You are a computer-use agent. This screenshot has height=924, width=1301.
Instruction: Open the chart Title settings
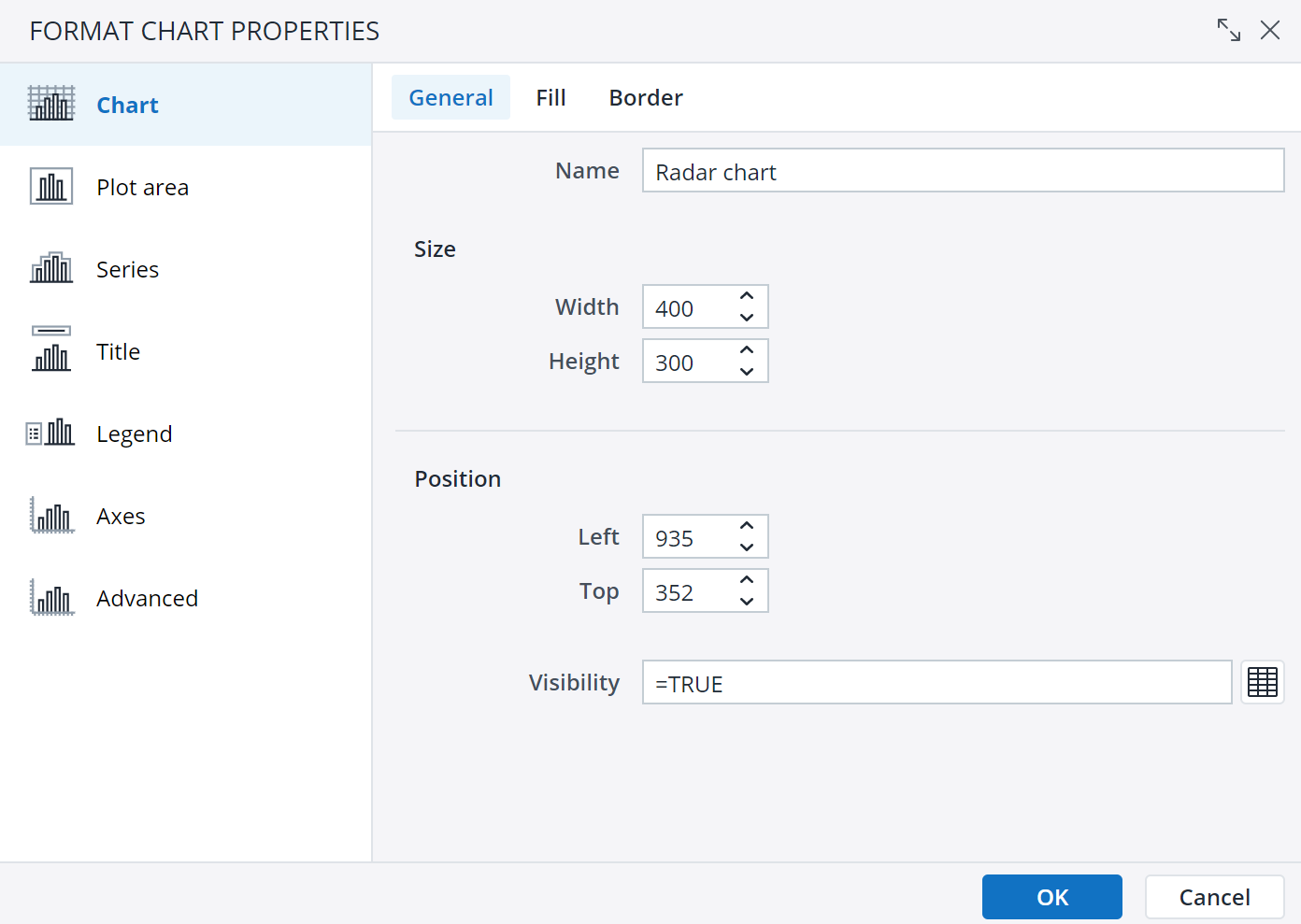118,351
